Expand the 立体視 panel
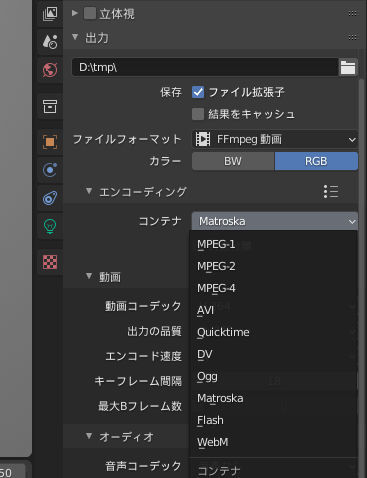 coord(75,13)
